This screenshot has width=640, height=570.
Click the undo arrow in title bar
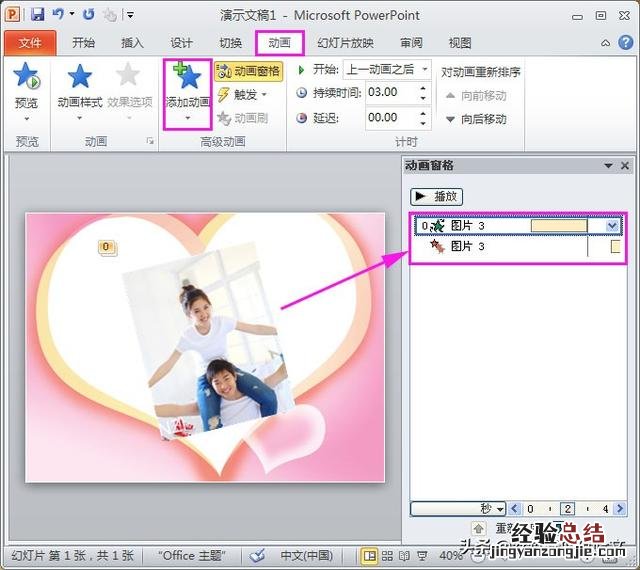click(58, 15)
